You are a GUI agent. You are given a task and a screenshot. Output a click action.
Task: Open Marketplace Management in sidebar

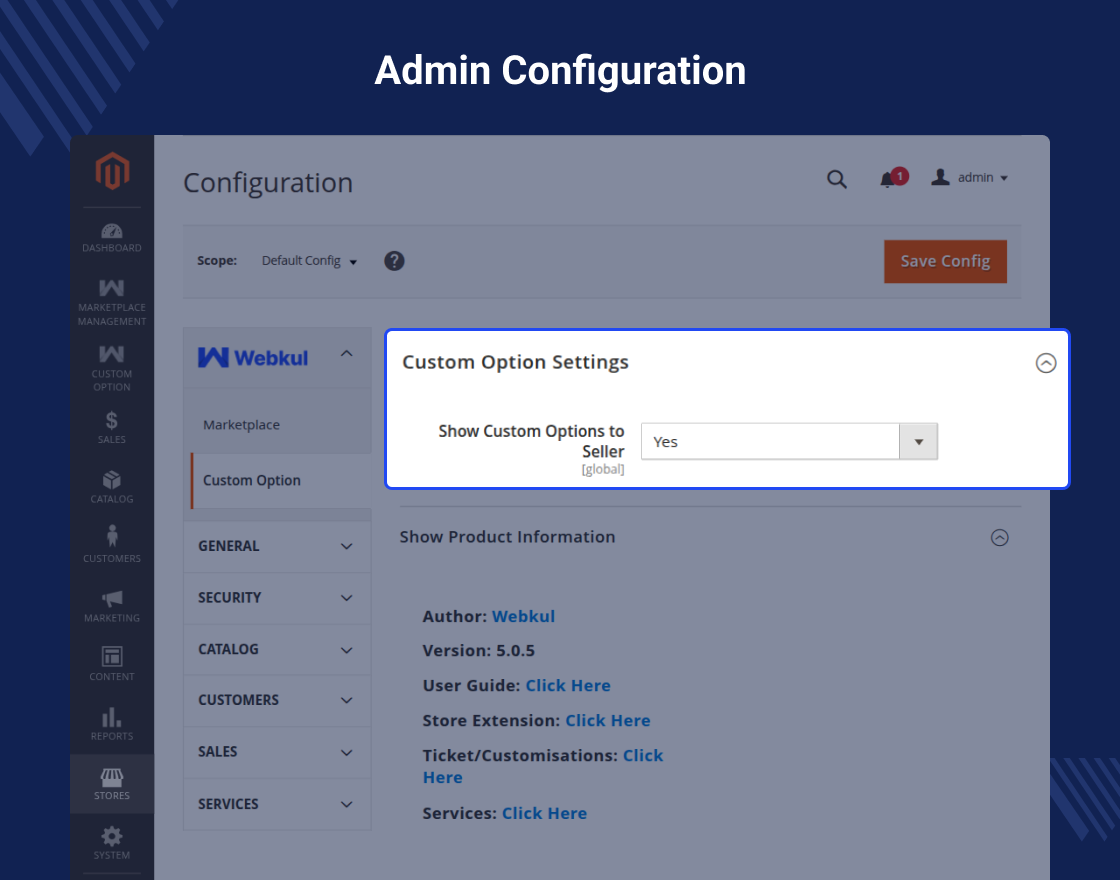click(111, 303)
